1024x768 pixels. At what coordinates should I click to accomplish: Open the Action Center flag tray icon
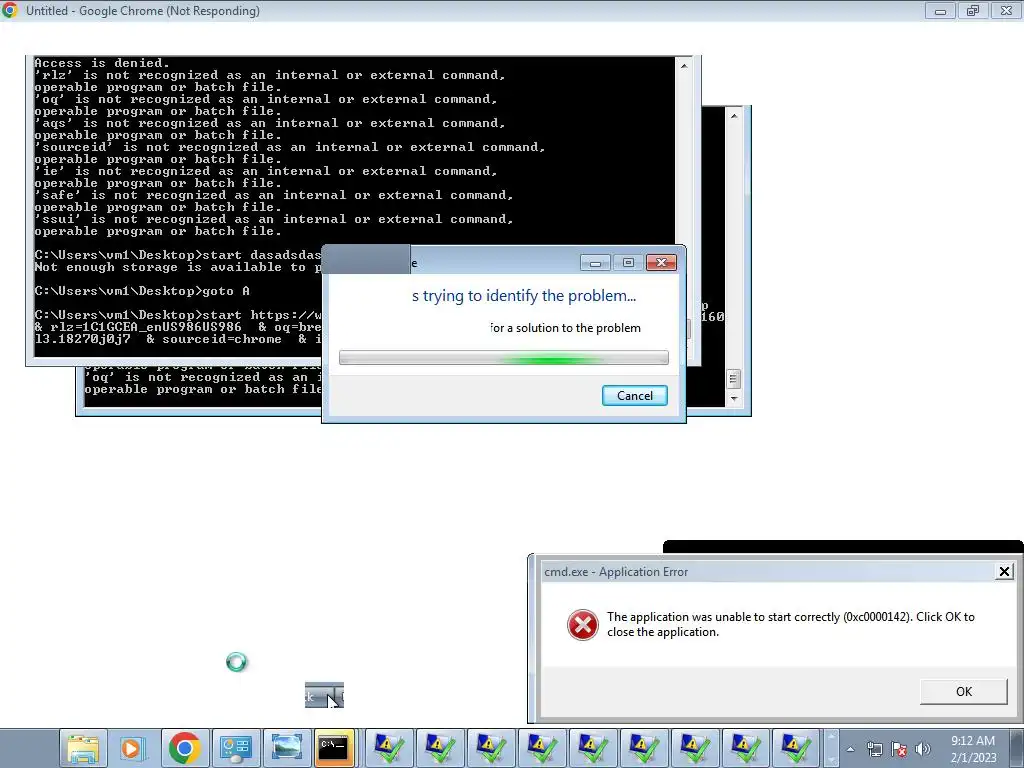pyautogui.click(x=899, y=749)
